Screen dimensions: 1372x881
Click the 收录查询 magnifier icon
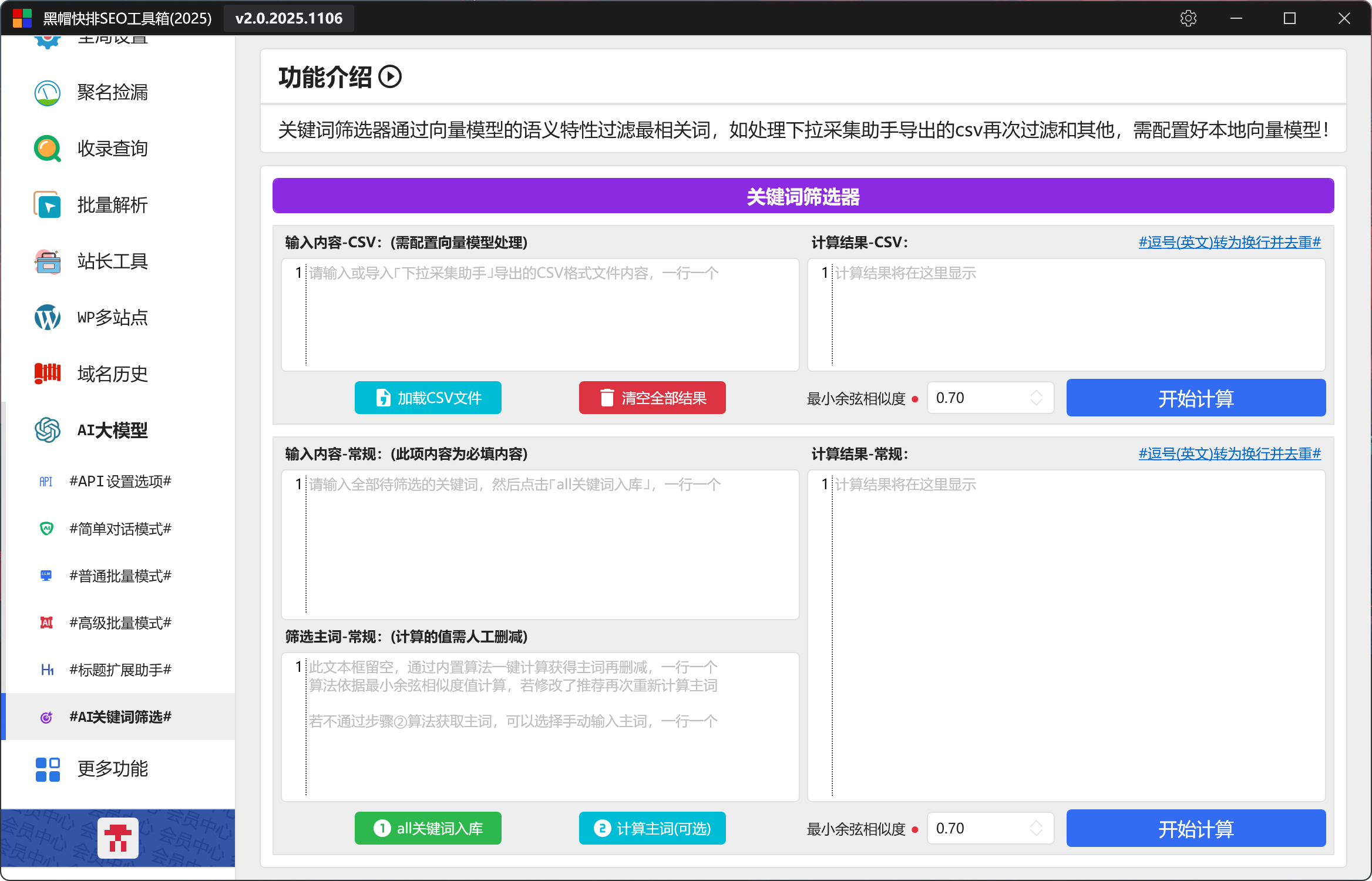tap(48, 149)
